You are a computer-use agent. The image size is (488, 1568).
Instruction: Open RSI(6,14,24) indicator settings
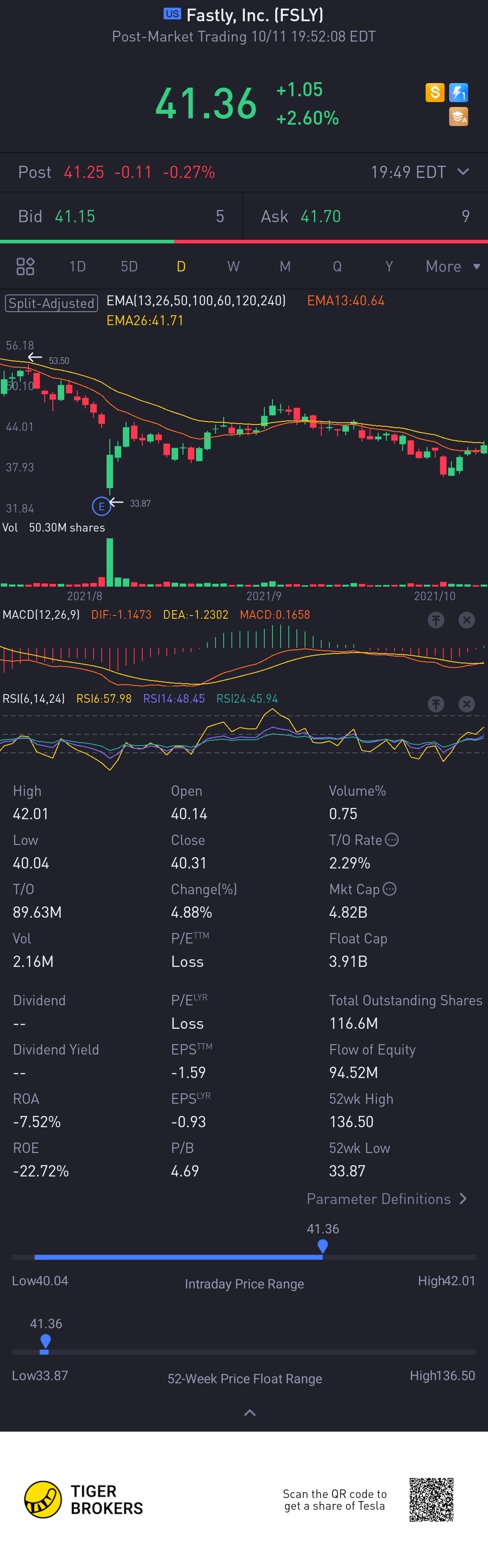coord(33,699)
